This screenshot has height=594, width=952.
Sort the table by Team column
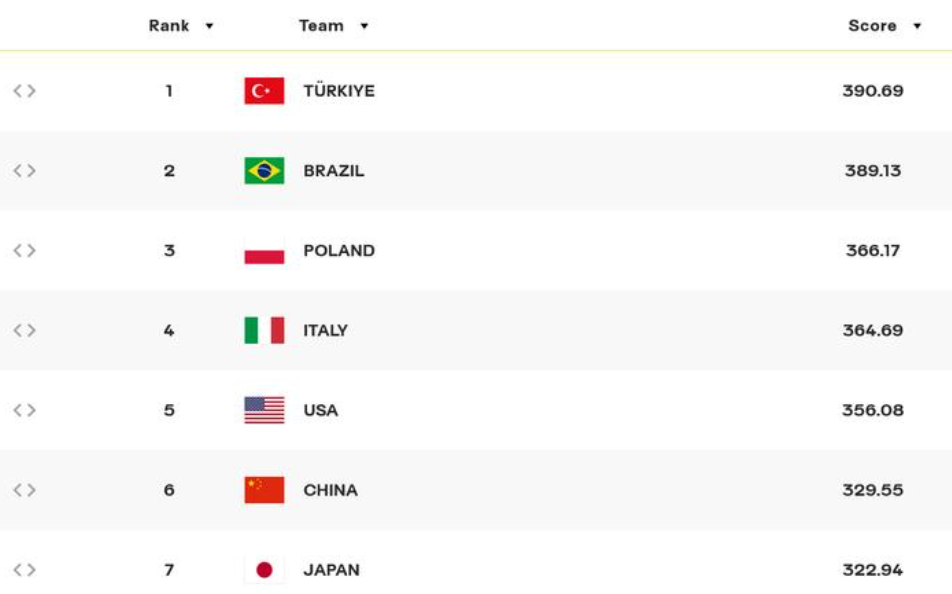[333, 26]
